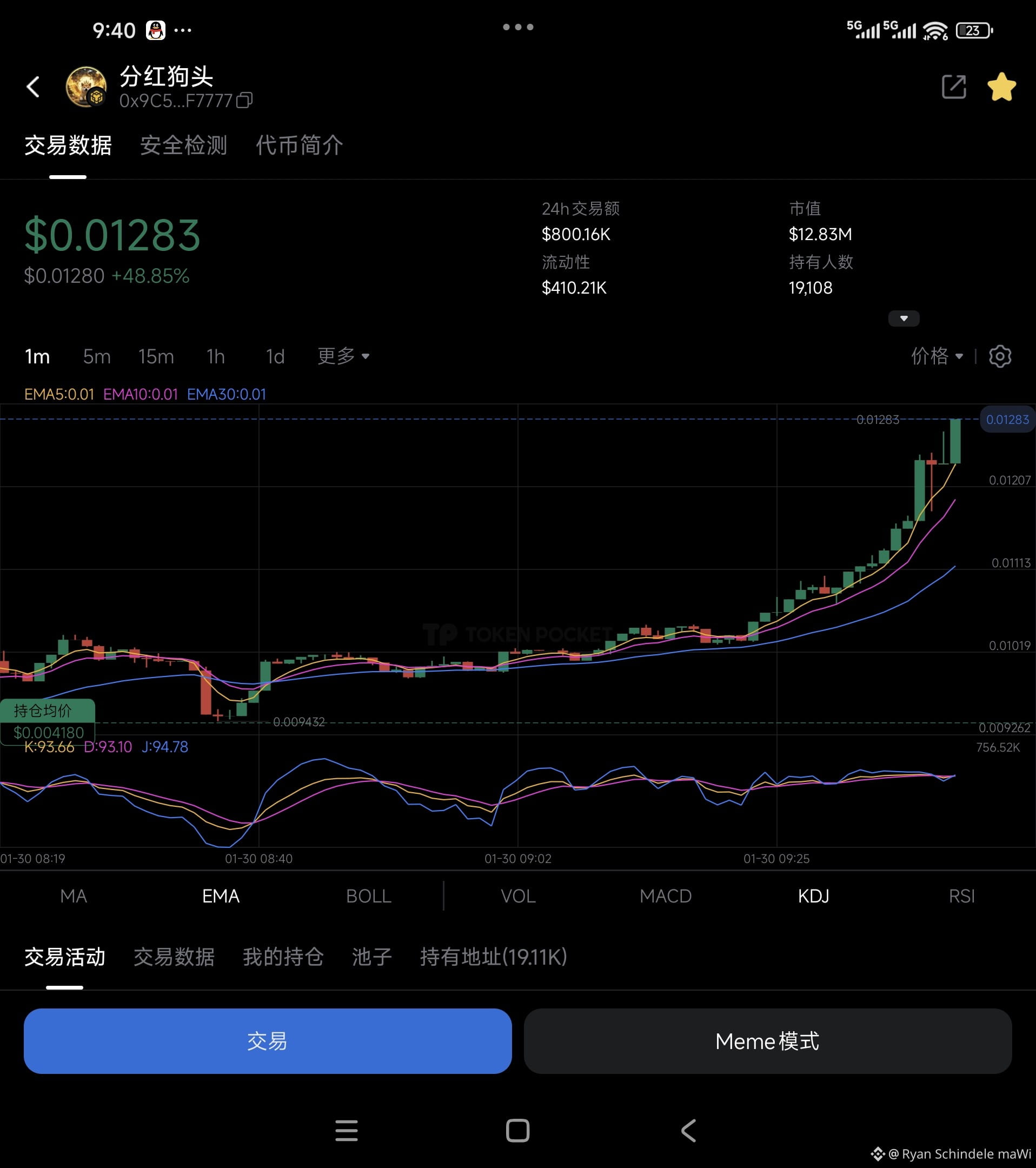Switch to the 安全检测 tab

click(x=183, y=145)
